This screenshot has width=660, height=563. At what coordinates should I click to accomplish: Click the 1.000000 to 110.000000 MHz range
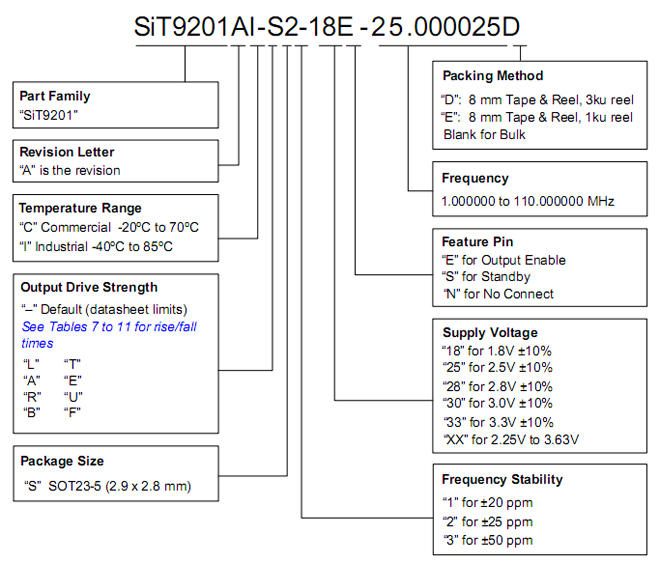coord(528,201)
